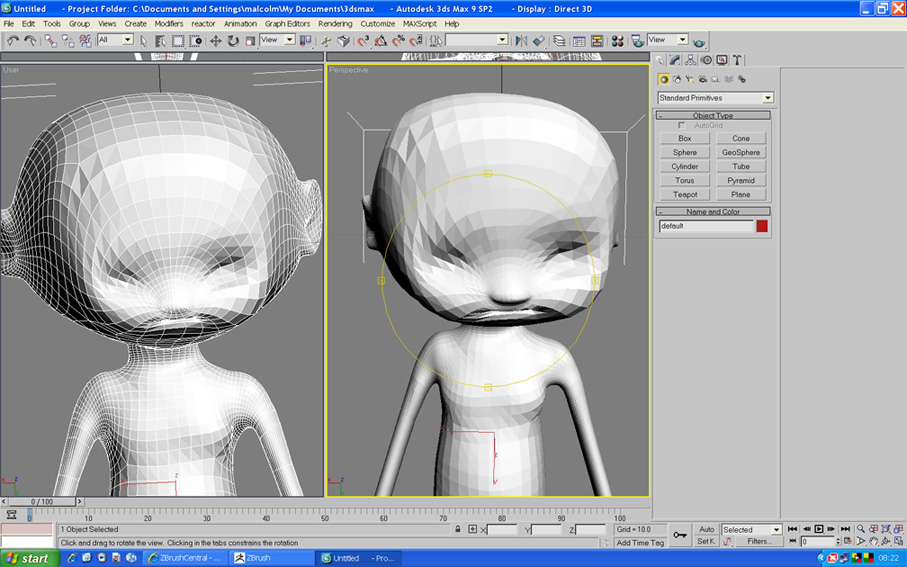907x567 pixels.
Task: Open the Standard Primitives dropdown
Action: tap(767, 98)
